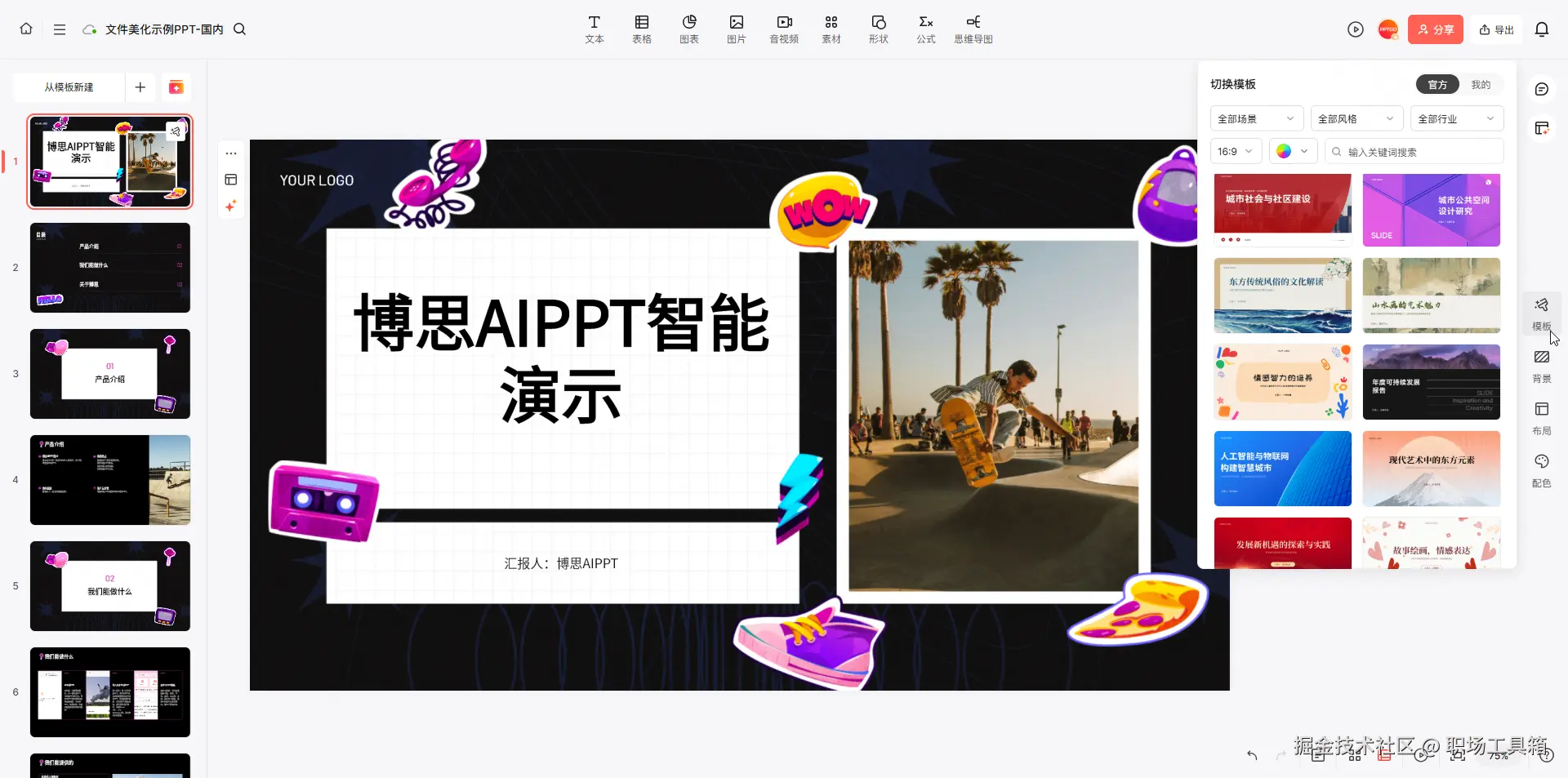Click the slide title 博思AIPPT智能演示
Viewport: 1568px width, 778px height.
tap(561, 359)
